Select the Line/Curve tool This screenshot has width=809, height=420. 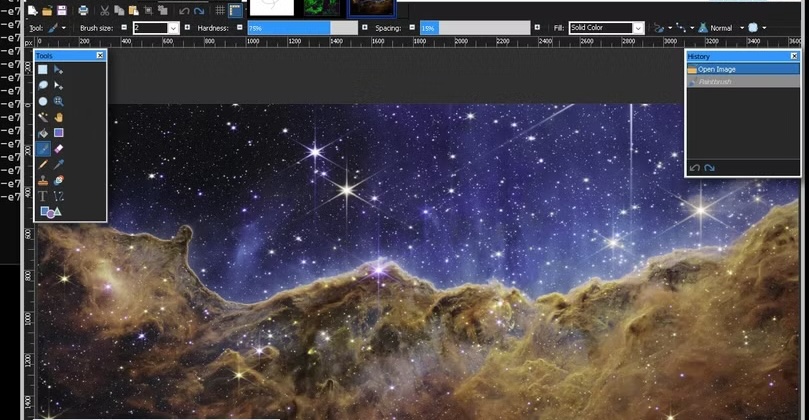click(58, 196)
